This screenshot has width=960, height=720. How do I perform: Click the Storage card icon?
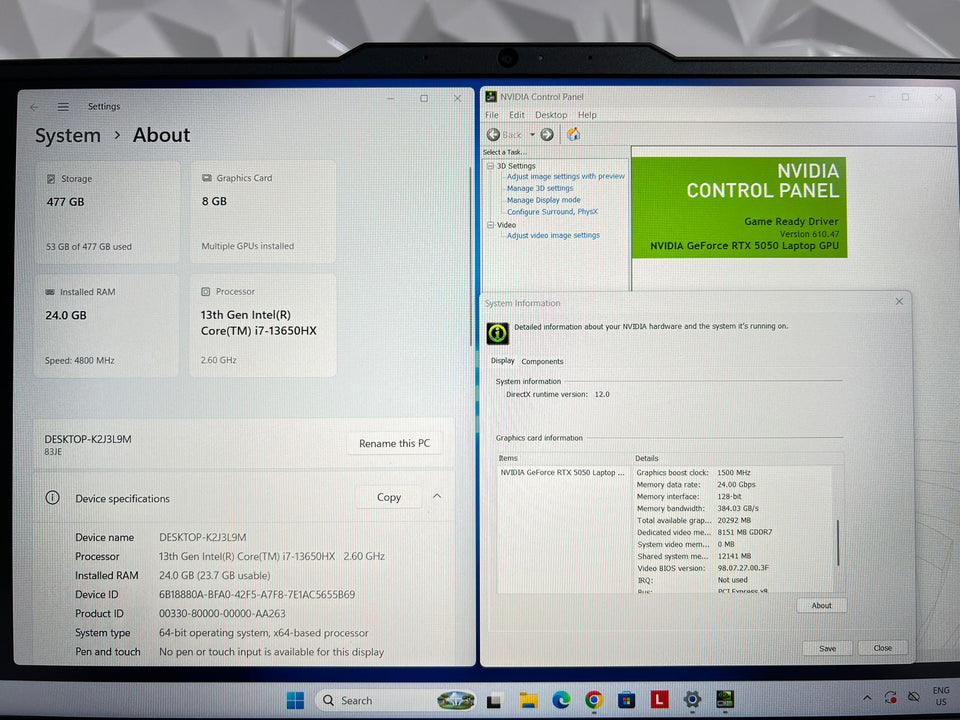click(51, 179)
